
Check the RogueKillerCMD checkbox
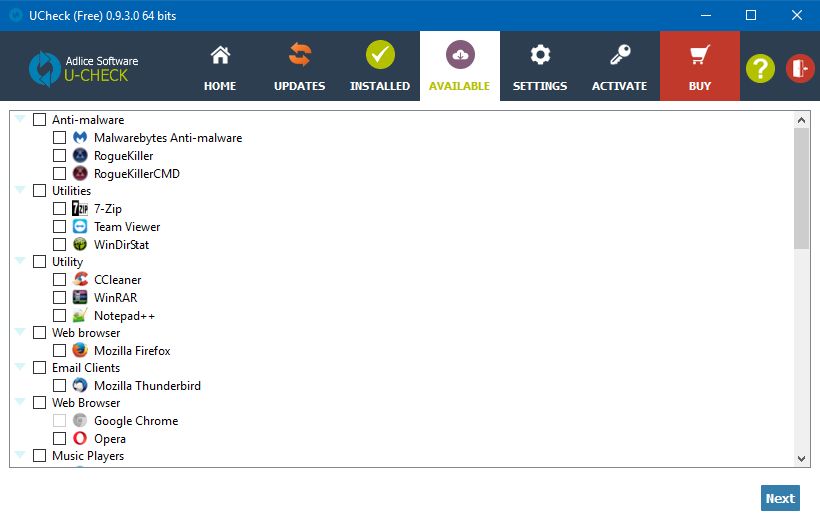tap(60, 173)
